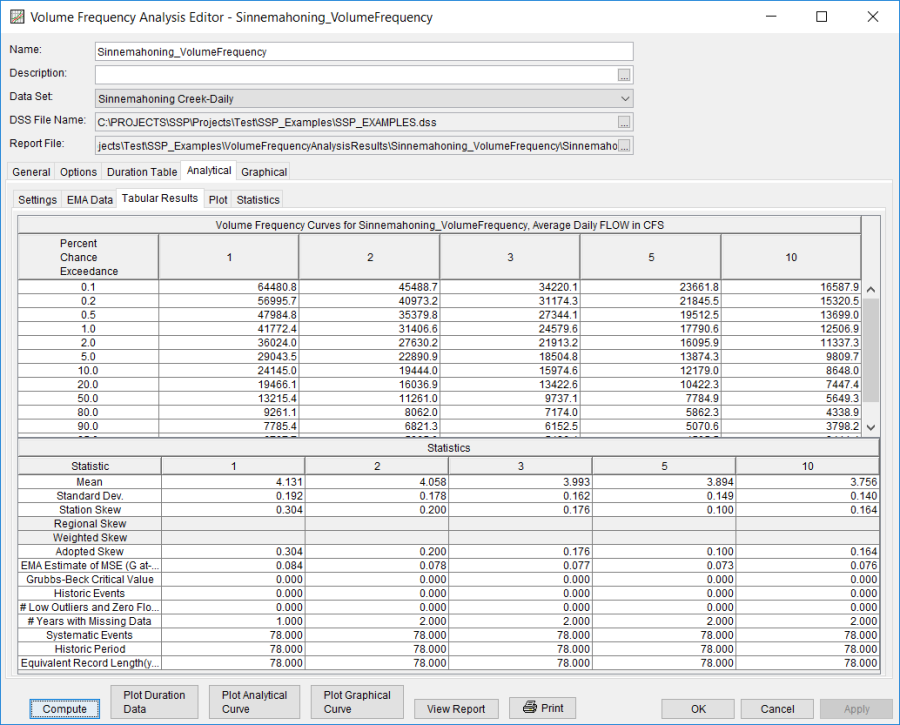Click frequency table scrollbar down arrow
The width and height of the screenshot is (900, 725).
pos(871,427)
